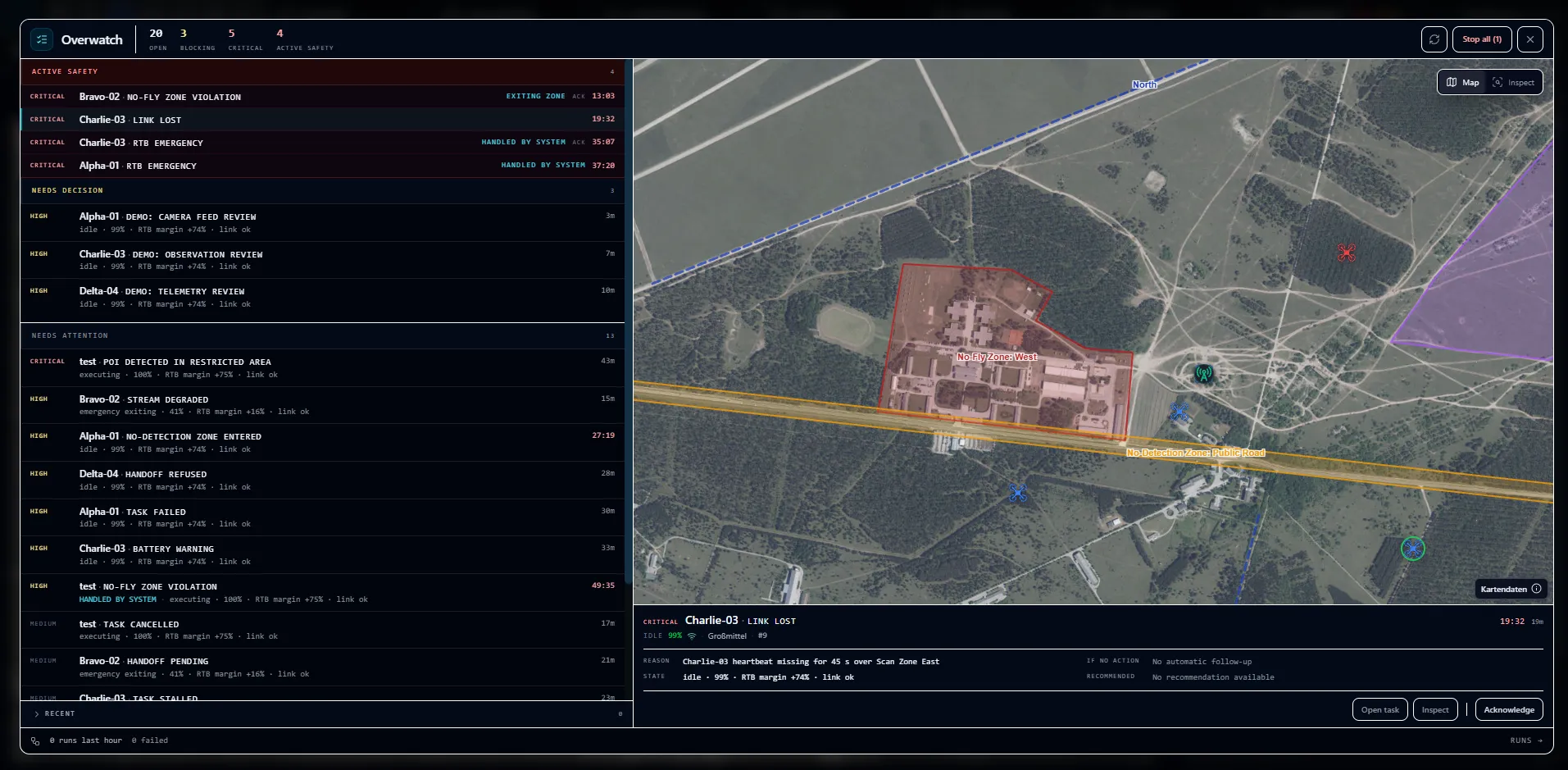Click the 20 OPEN counter
This screenshot has width=1568, height=770.
[x=157, y=39]
